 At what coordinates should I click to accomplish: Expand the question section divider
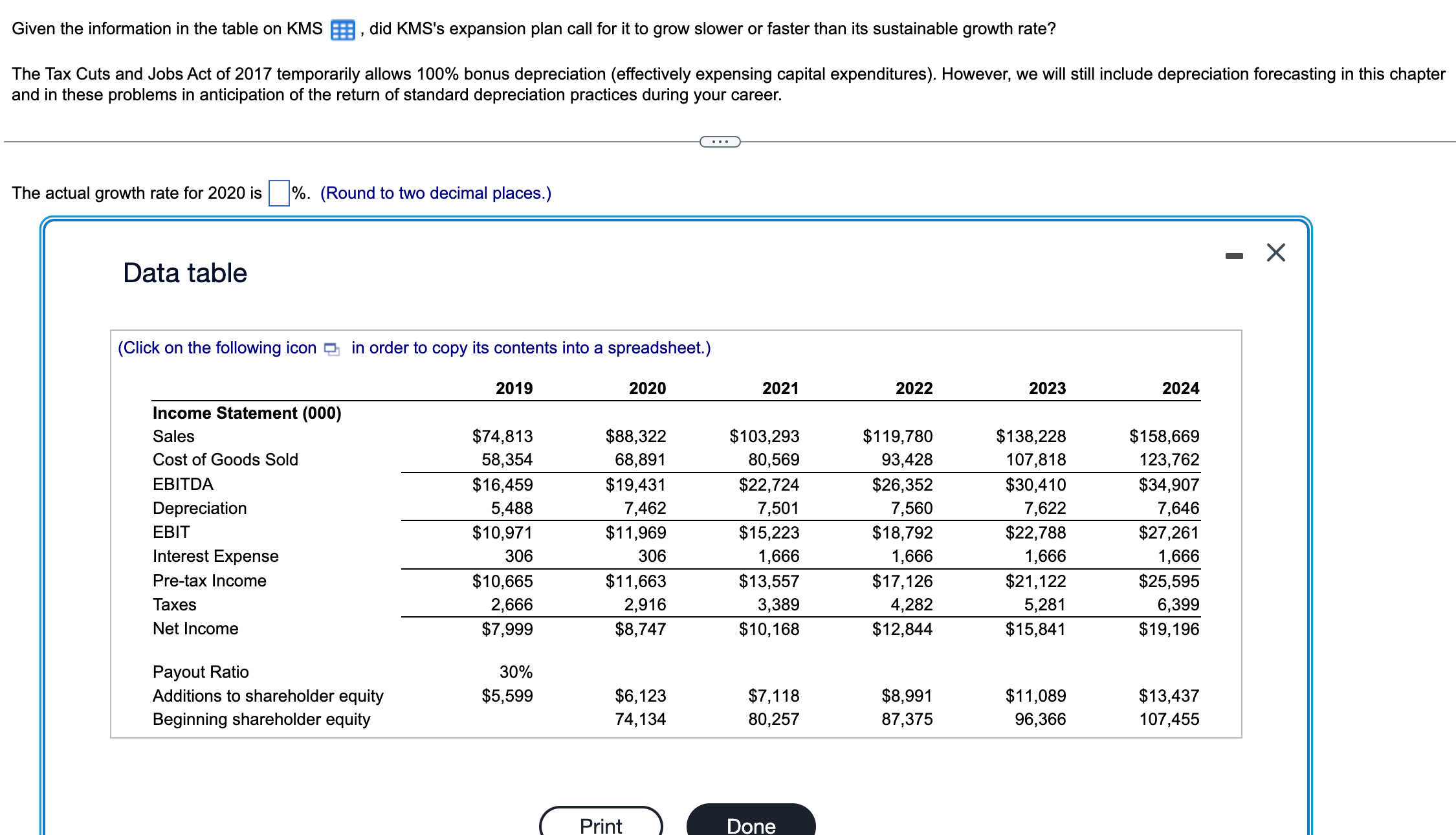pos(720,141)
